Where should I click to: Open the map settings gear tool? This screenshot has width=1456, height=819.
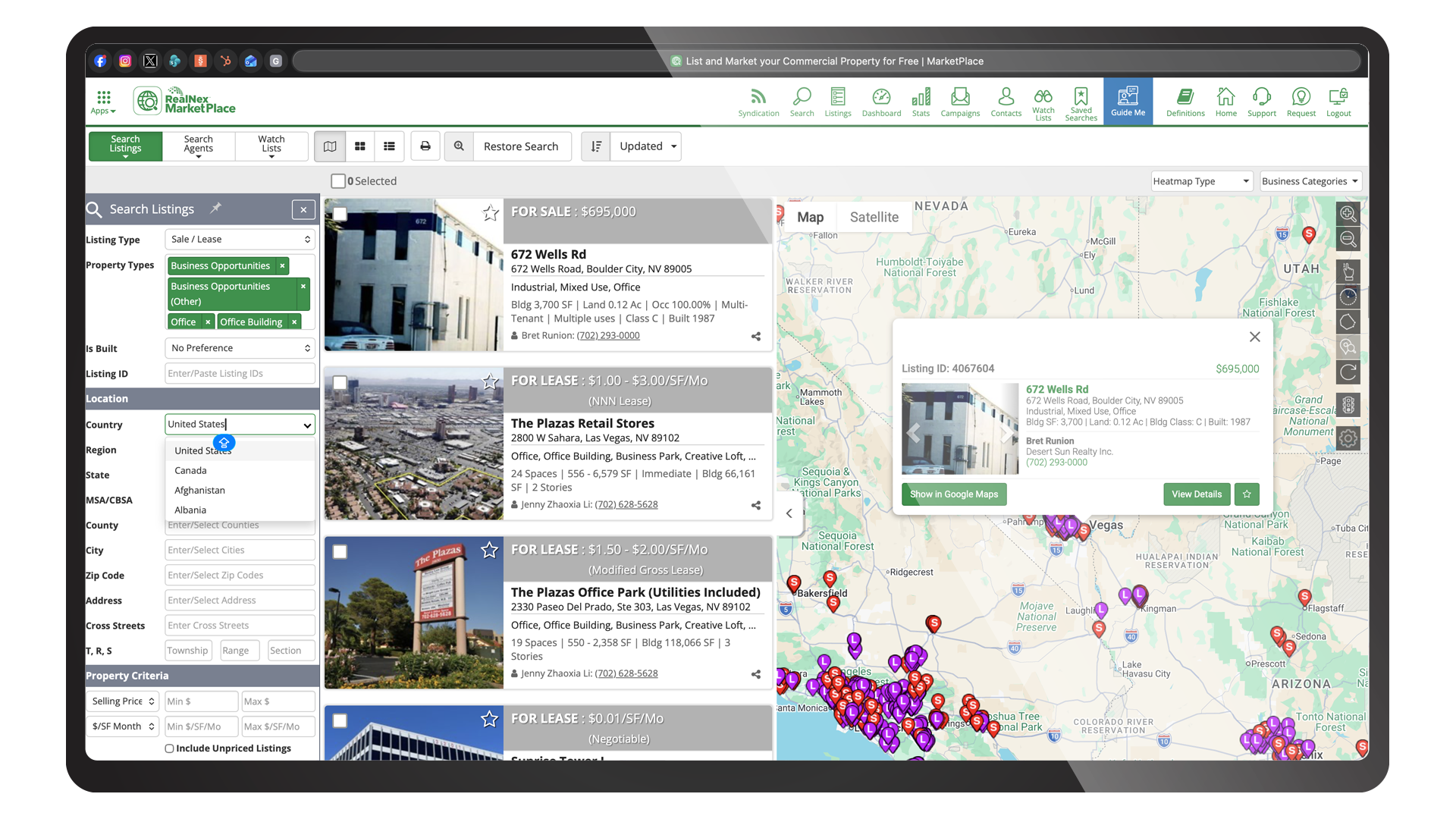(1348, 438)
